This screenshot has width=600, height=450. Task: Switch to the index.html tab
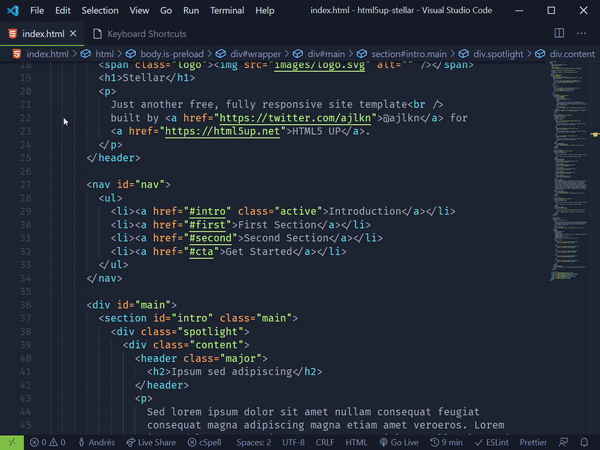[43, 34]
